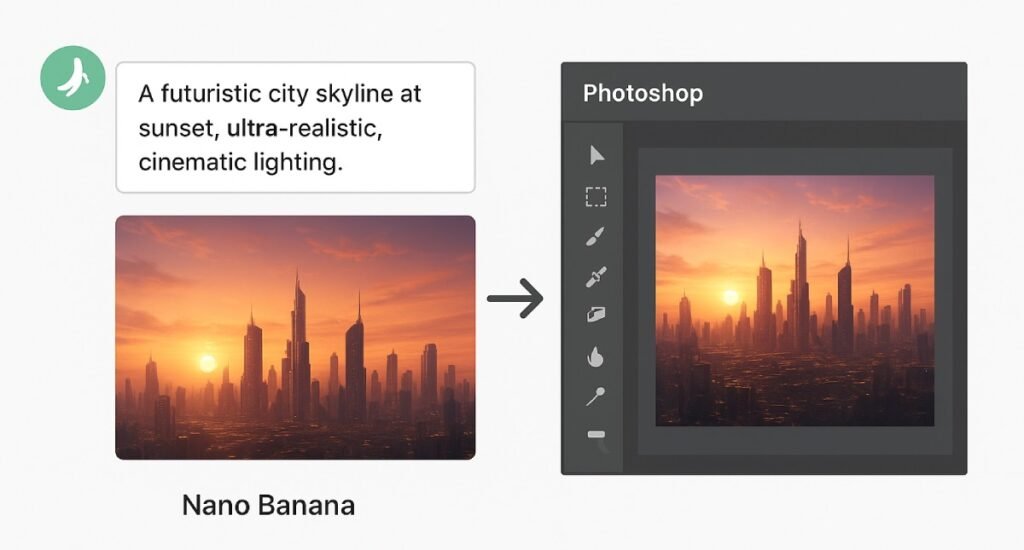
Task: Select the Eyedropper tool in Photoshop toolbar
Action: coord(596,277)
